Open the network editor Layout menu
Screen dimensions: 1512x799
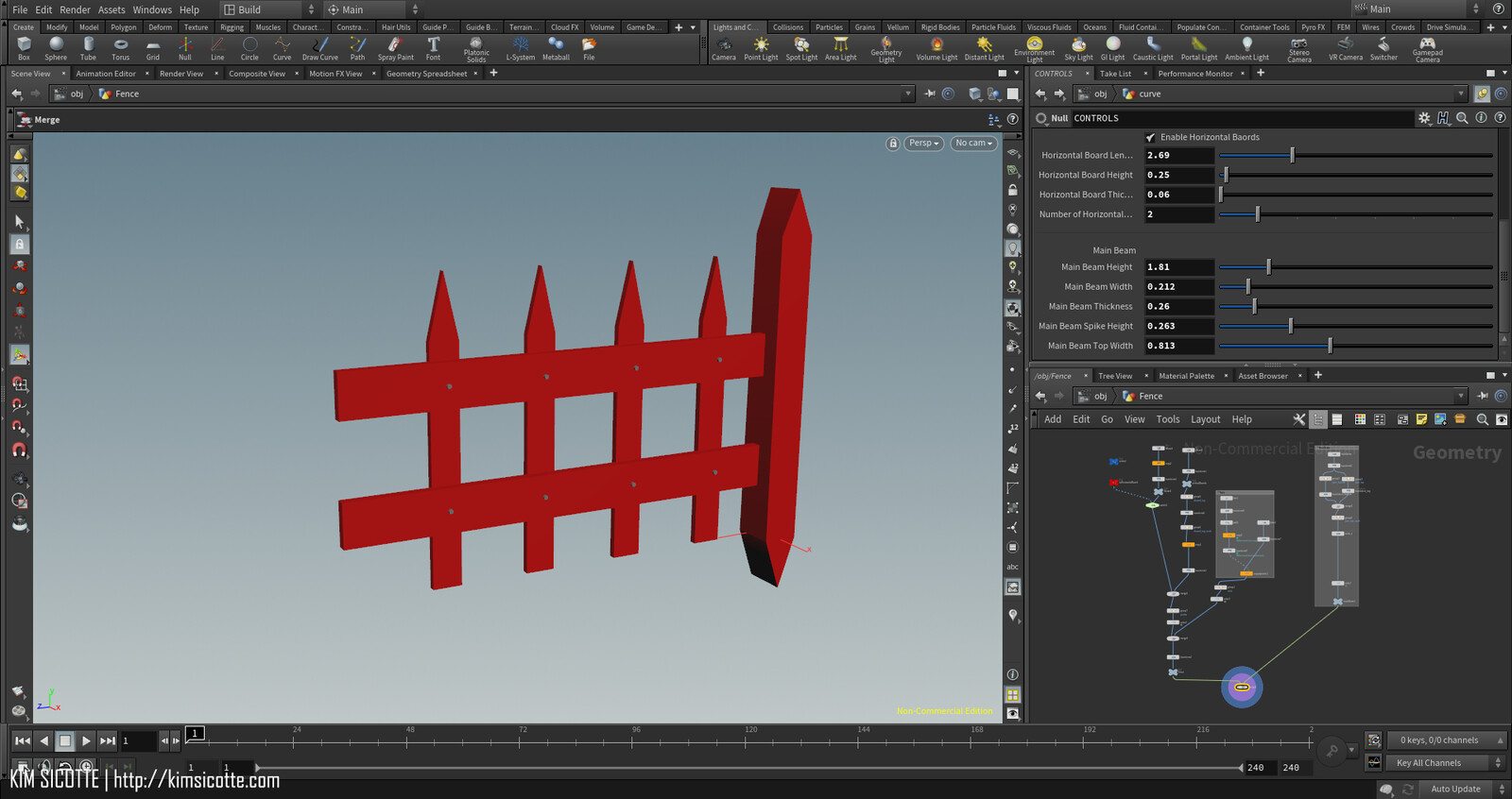pos(1205,419)
